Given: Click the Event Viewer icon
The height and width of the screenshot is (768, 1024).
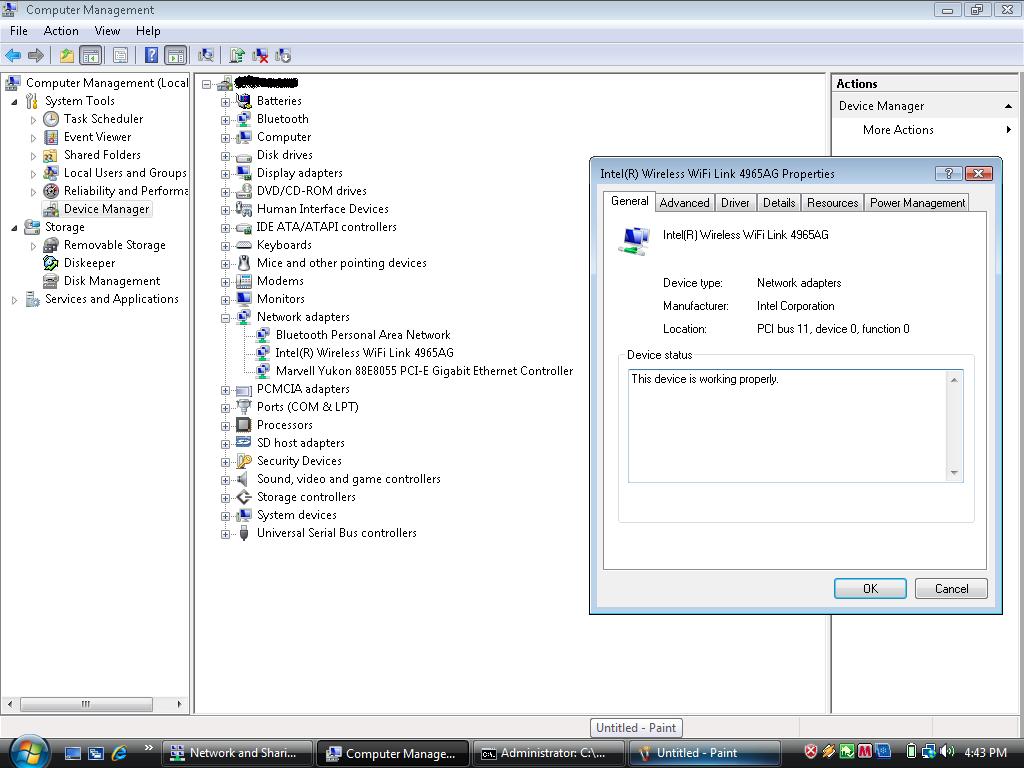Looking at the screenshot, I should (x=51, y=137).
